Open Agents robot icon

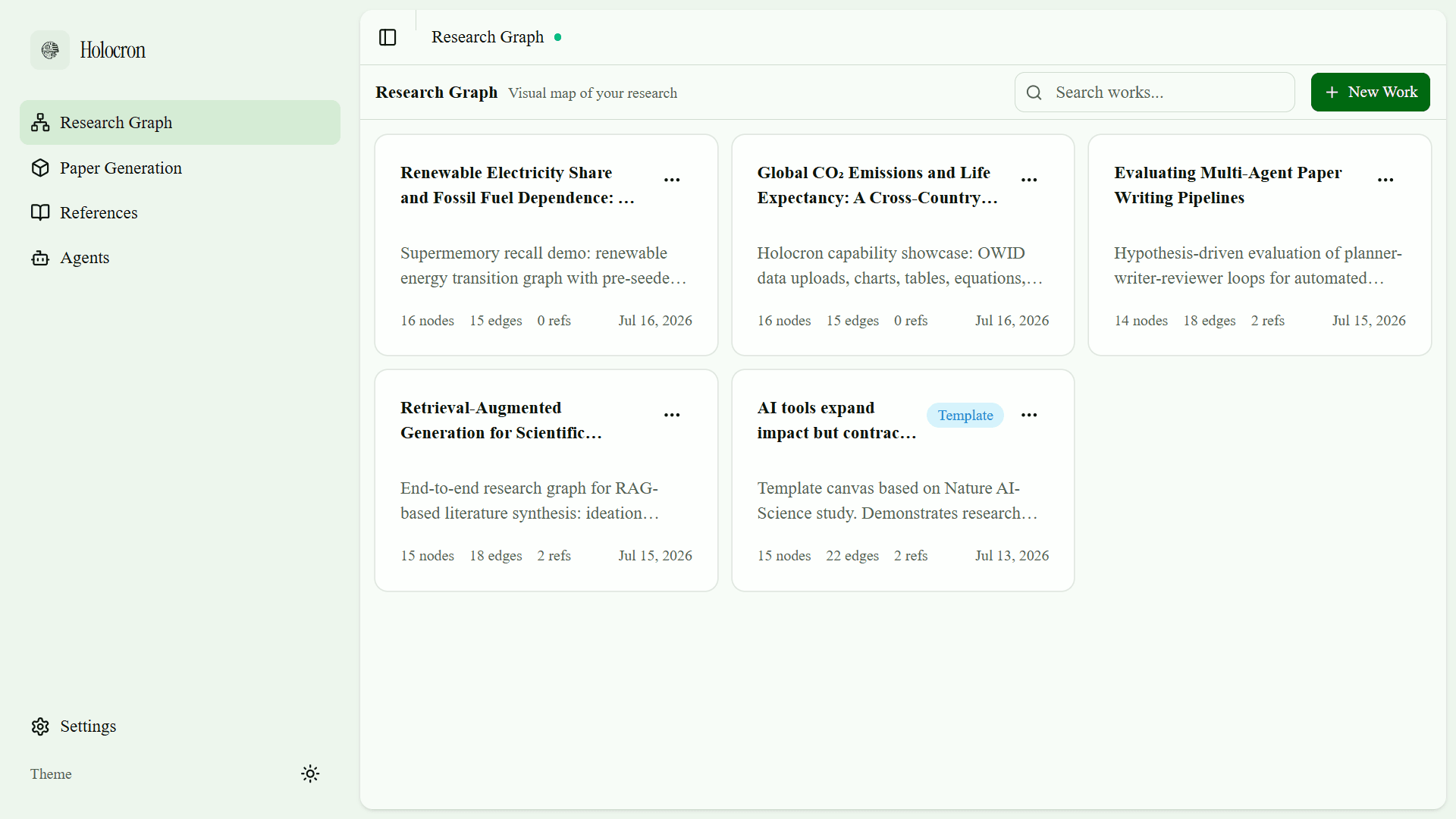40,258
